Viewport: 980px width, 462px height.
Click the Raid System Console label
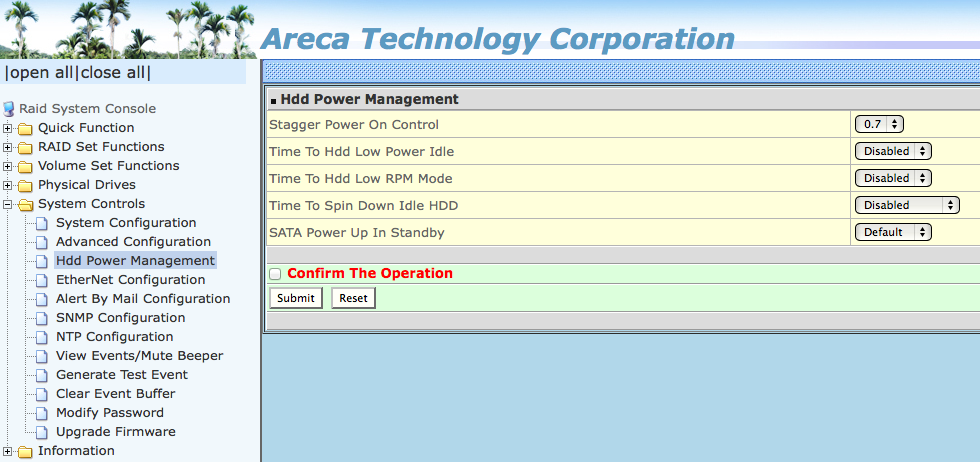pyautogui.click(x=88, y=109)
